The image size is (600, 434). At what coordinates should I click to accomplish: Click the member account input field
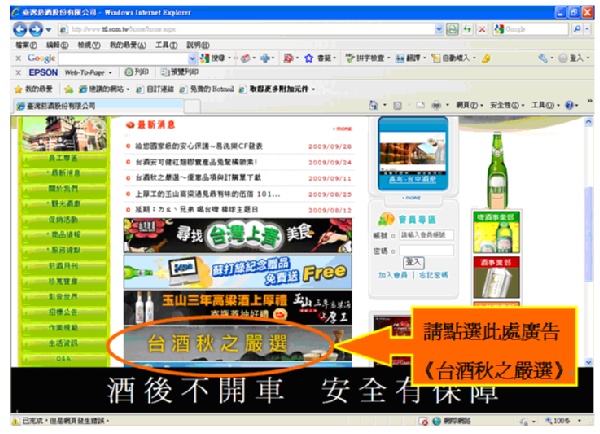point(427,235)
